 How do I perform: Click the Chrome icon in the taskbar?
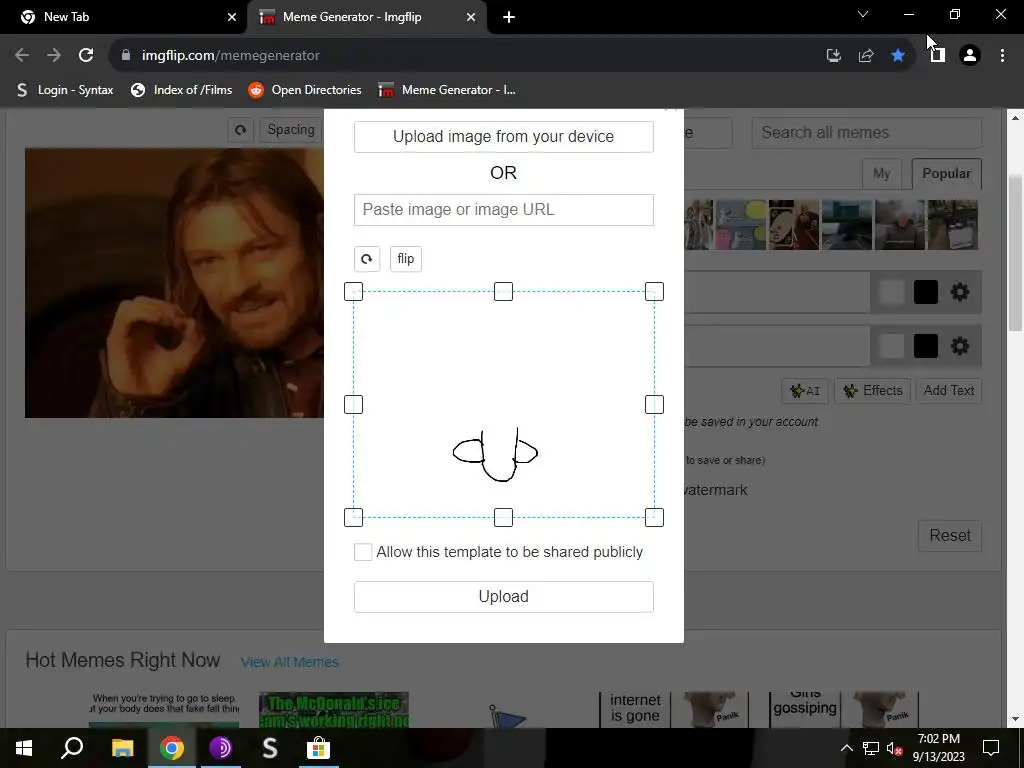point(172,748)
